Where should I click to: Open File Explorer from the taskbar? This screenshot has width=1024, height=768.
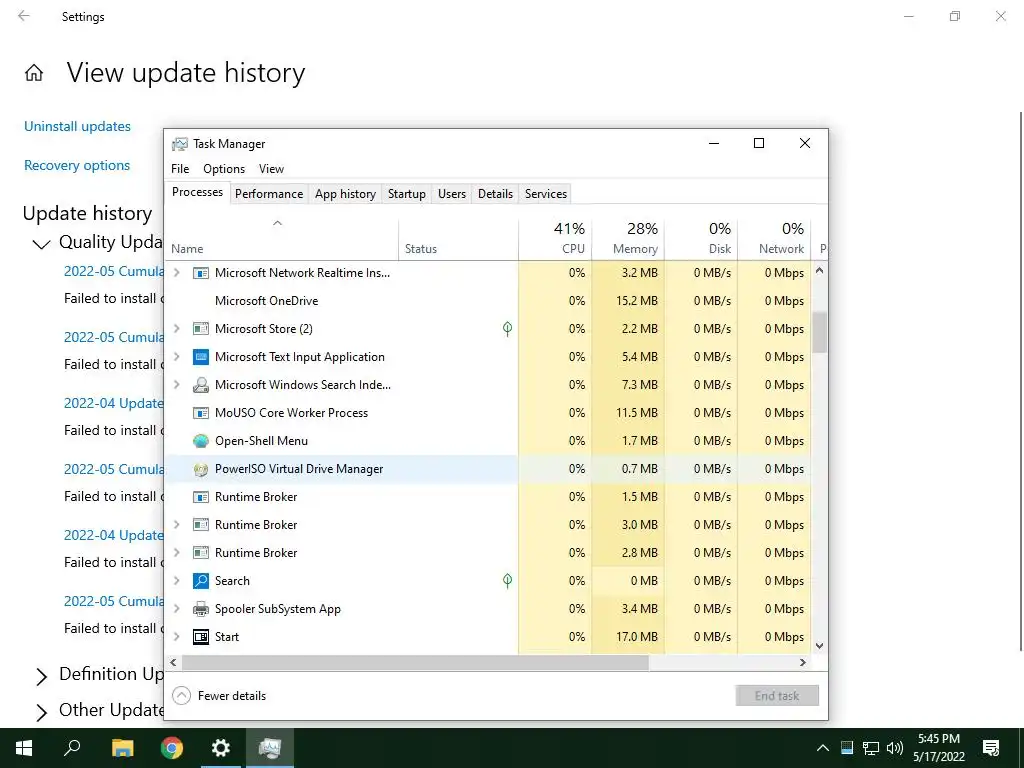click(122, 748)
